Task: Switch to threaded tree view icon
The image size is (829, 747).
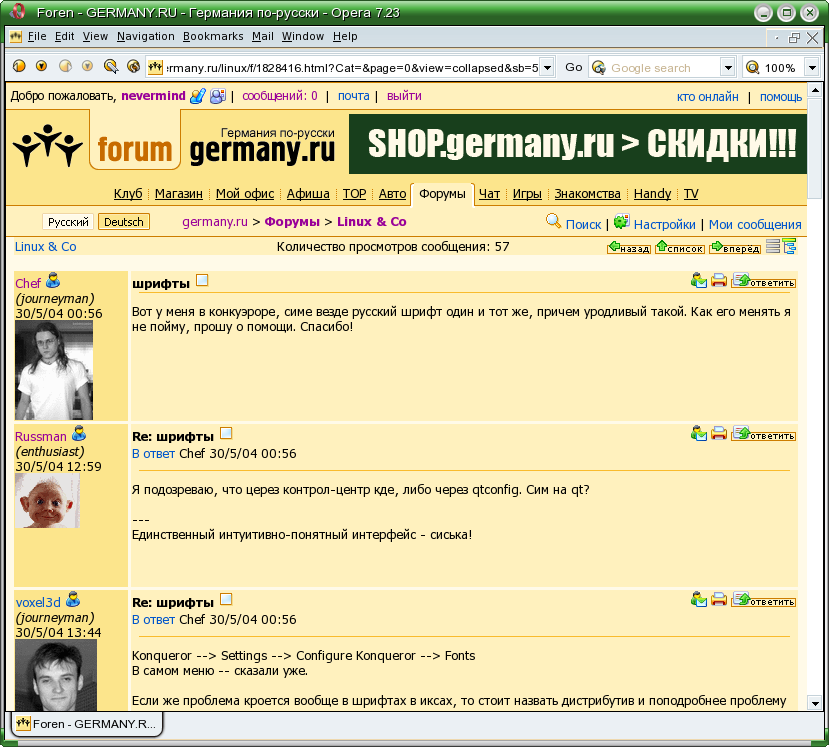Action: pyautogui.click(x=789, y=246)
